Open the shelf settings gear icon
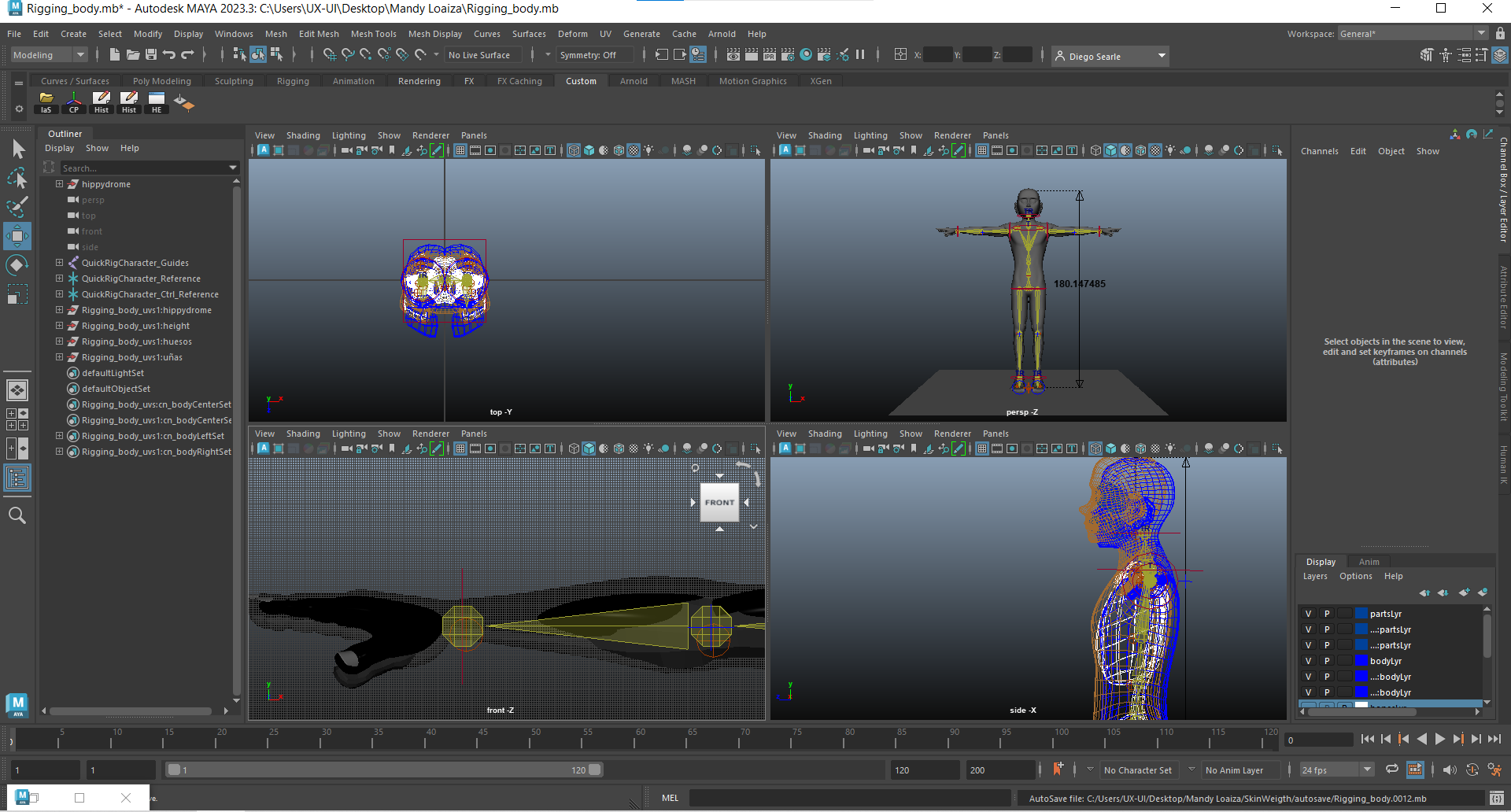 (19, 109)
